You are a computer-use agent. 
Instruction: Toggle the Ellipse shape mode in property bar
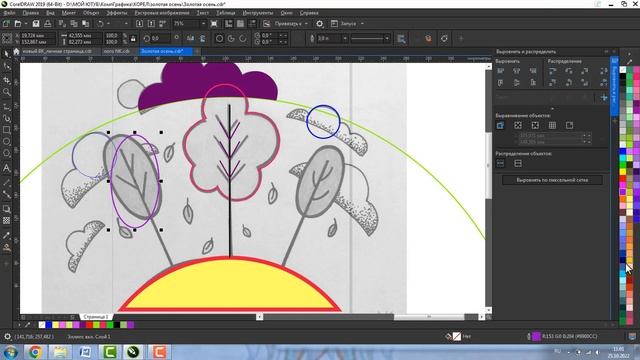coord(220,38)
